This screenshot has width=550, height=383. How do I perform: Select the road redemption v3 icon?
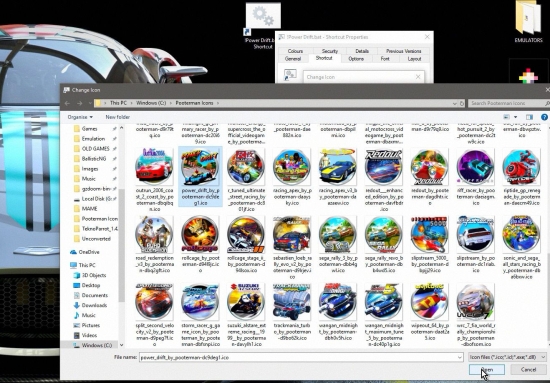coord(154,244)
